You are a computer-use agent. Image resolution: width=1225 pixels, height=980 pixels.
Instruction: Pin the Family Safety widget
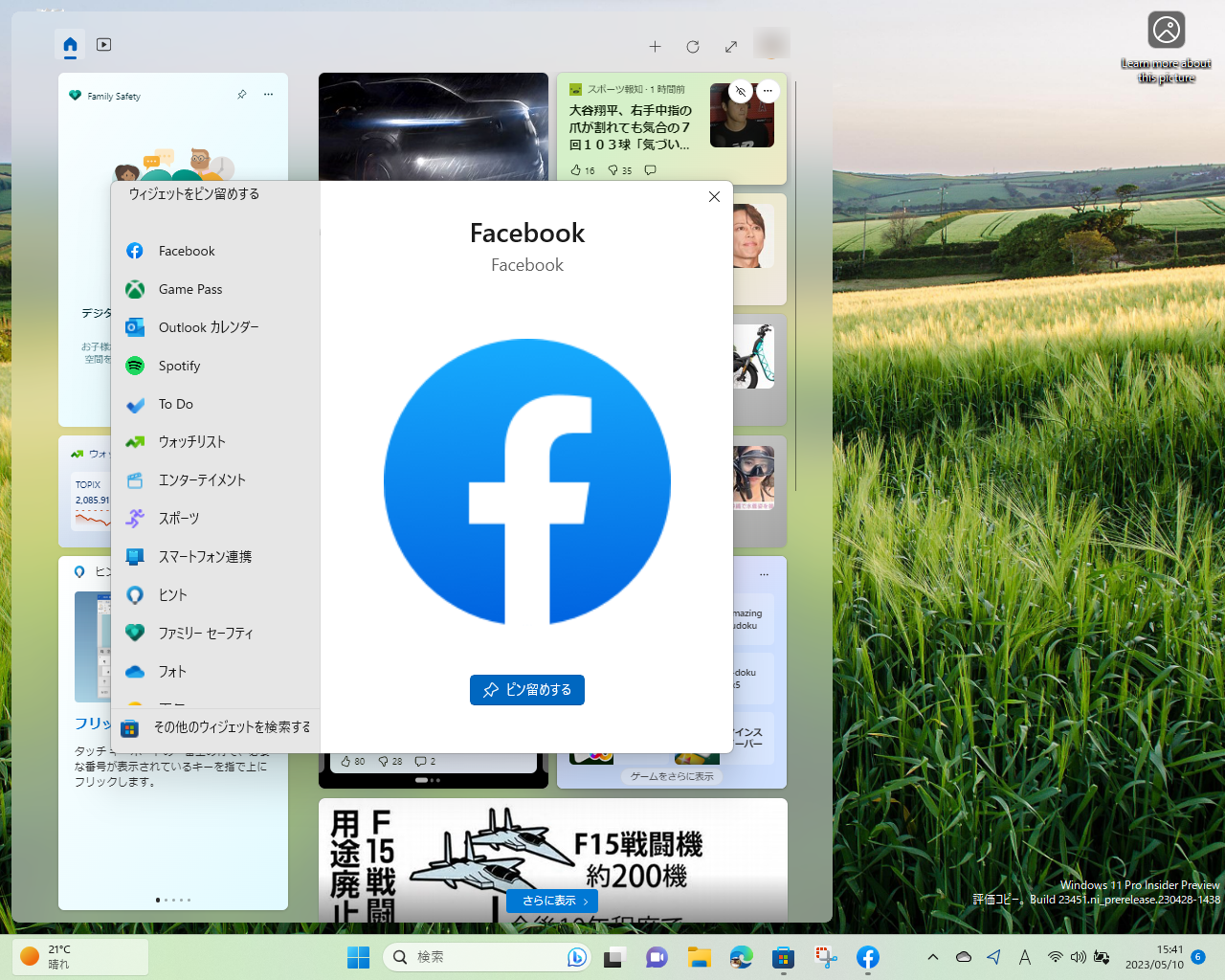coord(241,95)
